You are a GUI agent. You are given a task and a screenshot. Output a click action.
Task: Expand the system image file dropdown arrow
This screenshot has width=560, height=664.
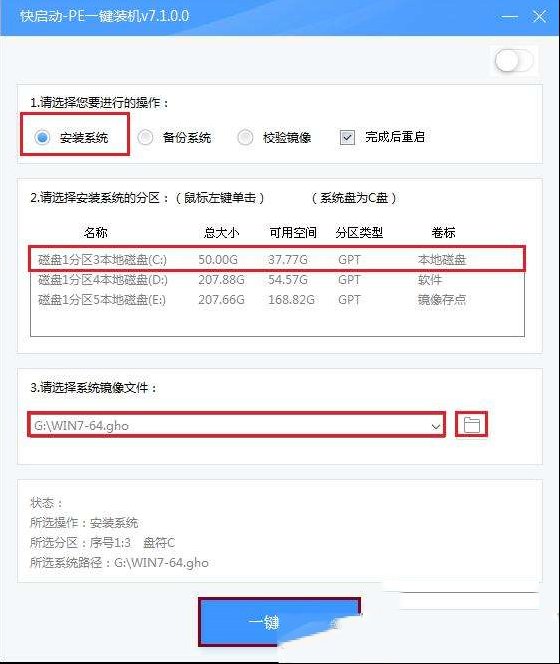(435, 426)
